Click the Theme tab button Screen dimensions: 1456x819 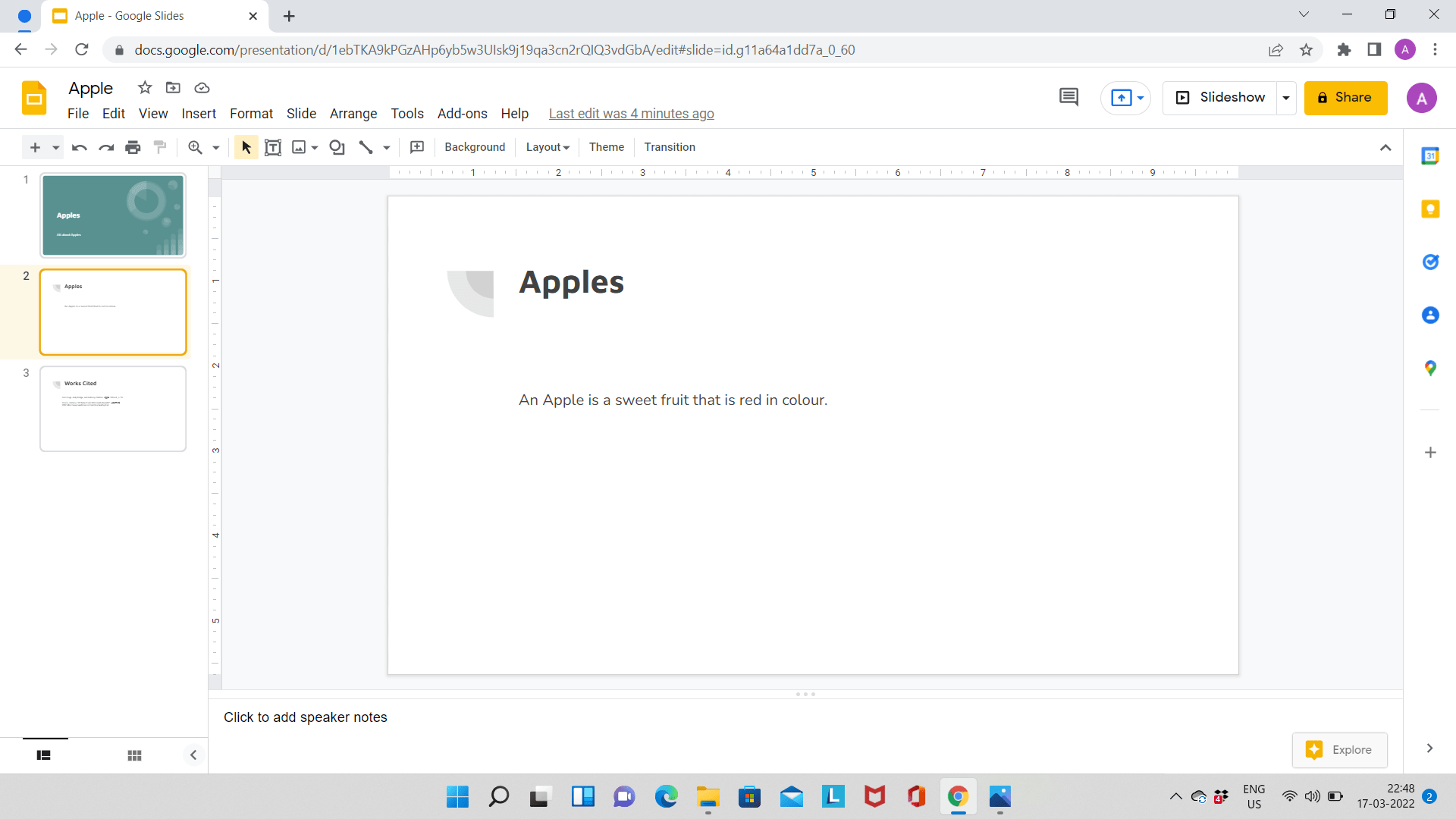605,147
